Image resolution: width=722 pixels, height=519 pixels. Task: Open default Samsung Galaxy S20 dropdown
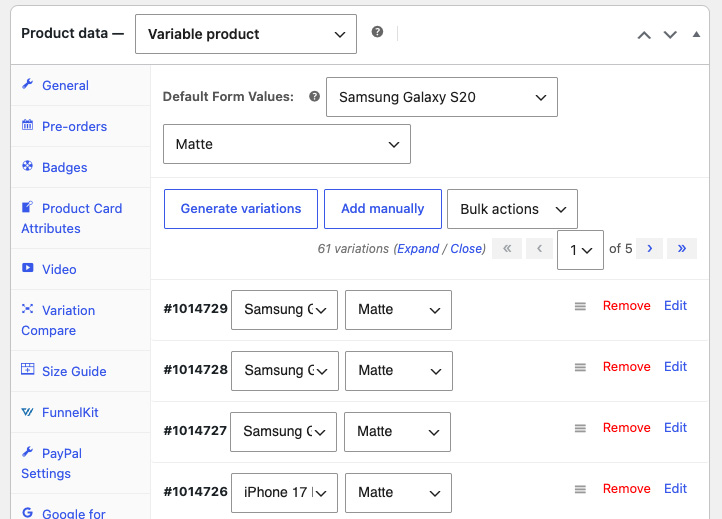pos(442,97)
